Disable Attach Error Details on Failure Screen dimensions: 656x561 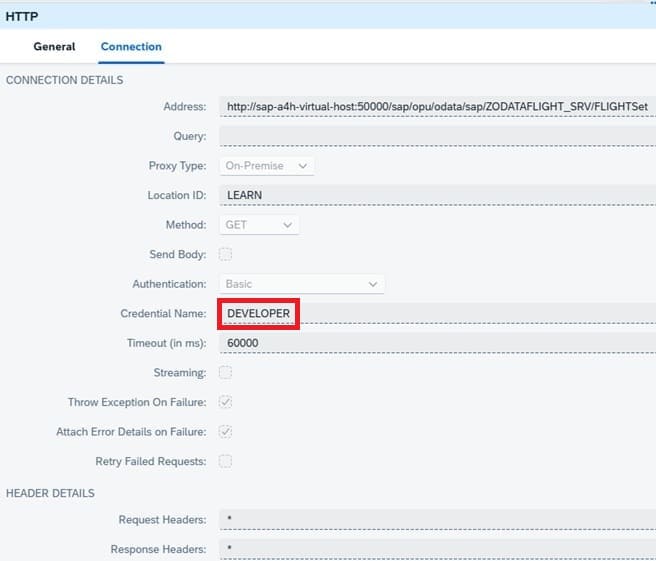[226, 432]
